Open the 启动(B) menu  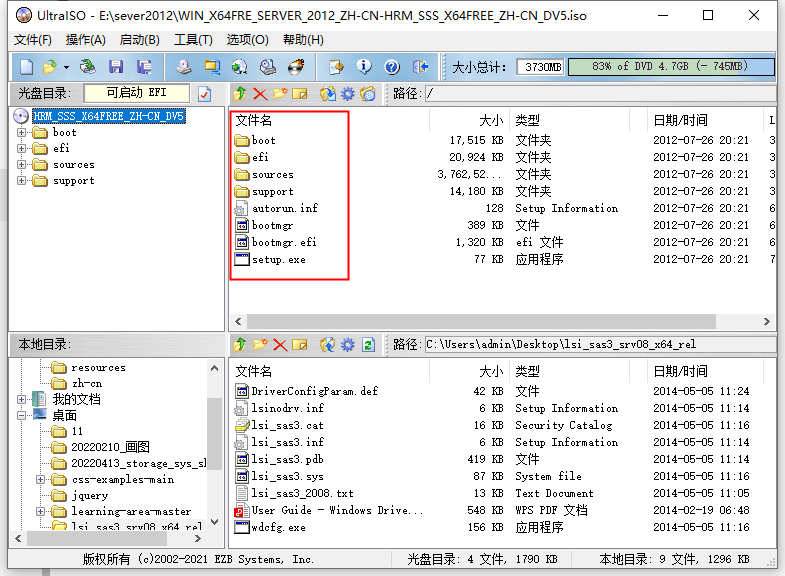point(140,40)
